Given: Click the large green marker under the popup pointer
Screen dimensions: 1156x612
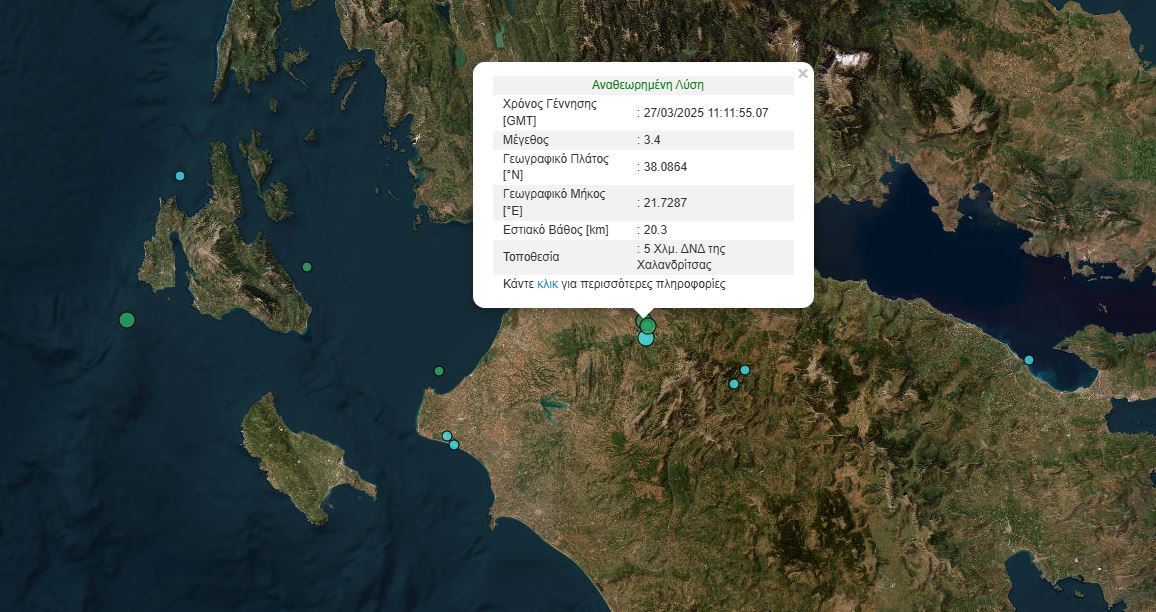Looking at the screenshot, I should [x=648, y=325].
